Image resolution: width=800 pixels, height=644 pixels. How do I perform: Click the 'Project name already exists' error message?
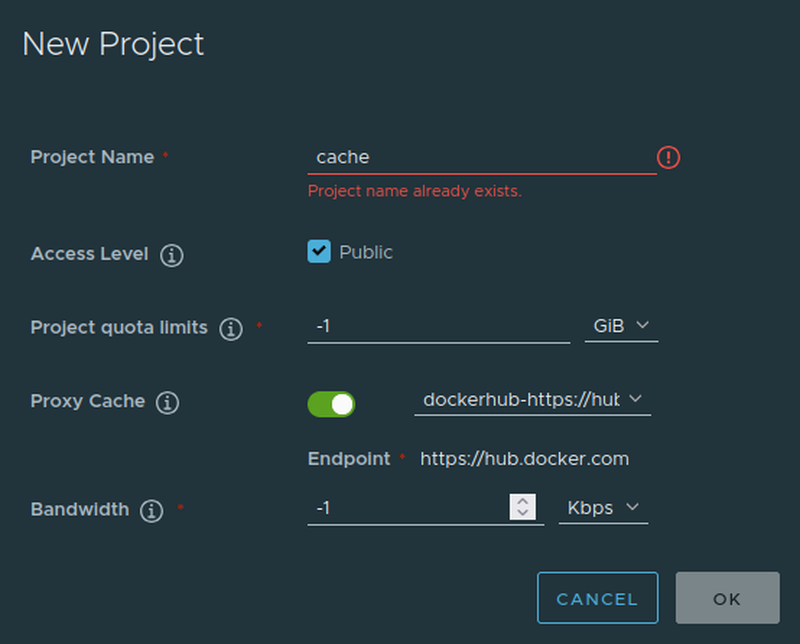coord(414,190)
